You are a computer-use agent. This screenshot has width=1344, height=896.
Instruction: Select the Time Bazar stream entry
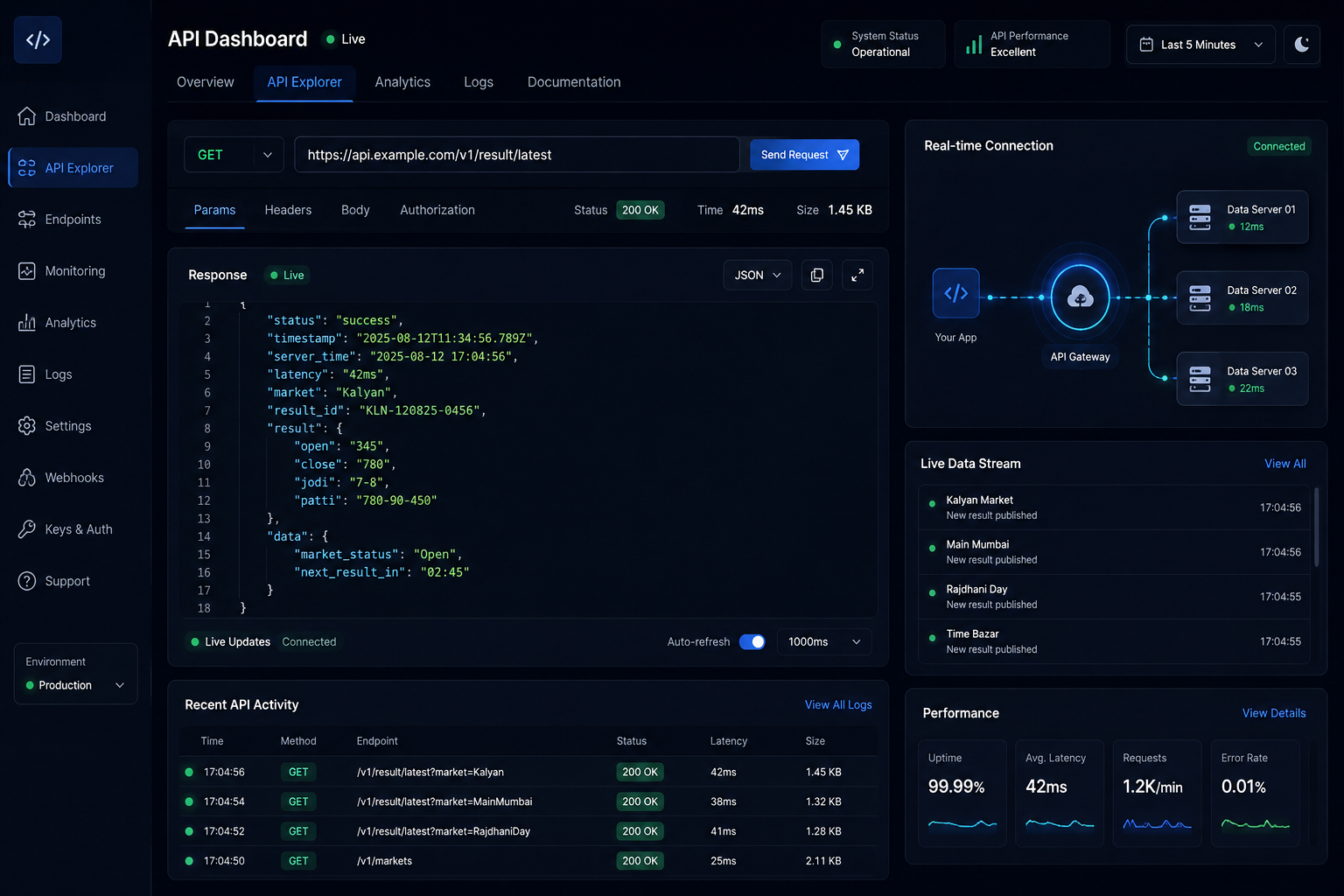1114,641
